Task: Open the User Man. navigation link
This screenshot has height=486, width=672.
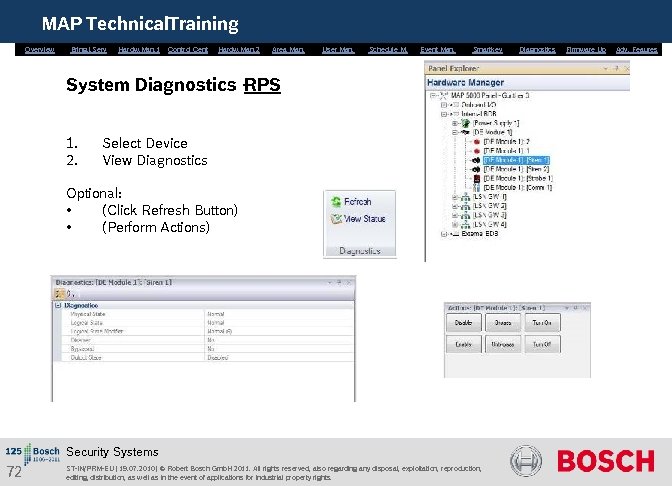Action: pos(338,50)
